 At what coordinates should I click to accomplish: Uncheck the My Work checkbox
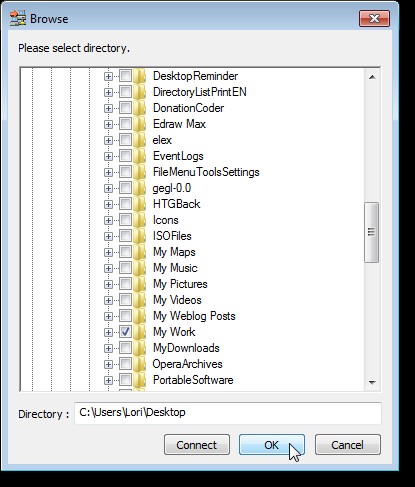pyautogui.click(x=125, y=332)
